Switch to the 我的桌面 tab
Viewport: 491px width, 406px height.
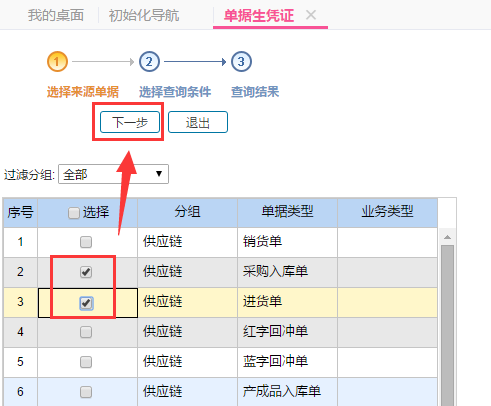[x=56, y=15]
